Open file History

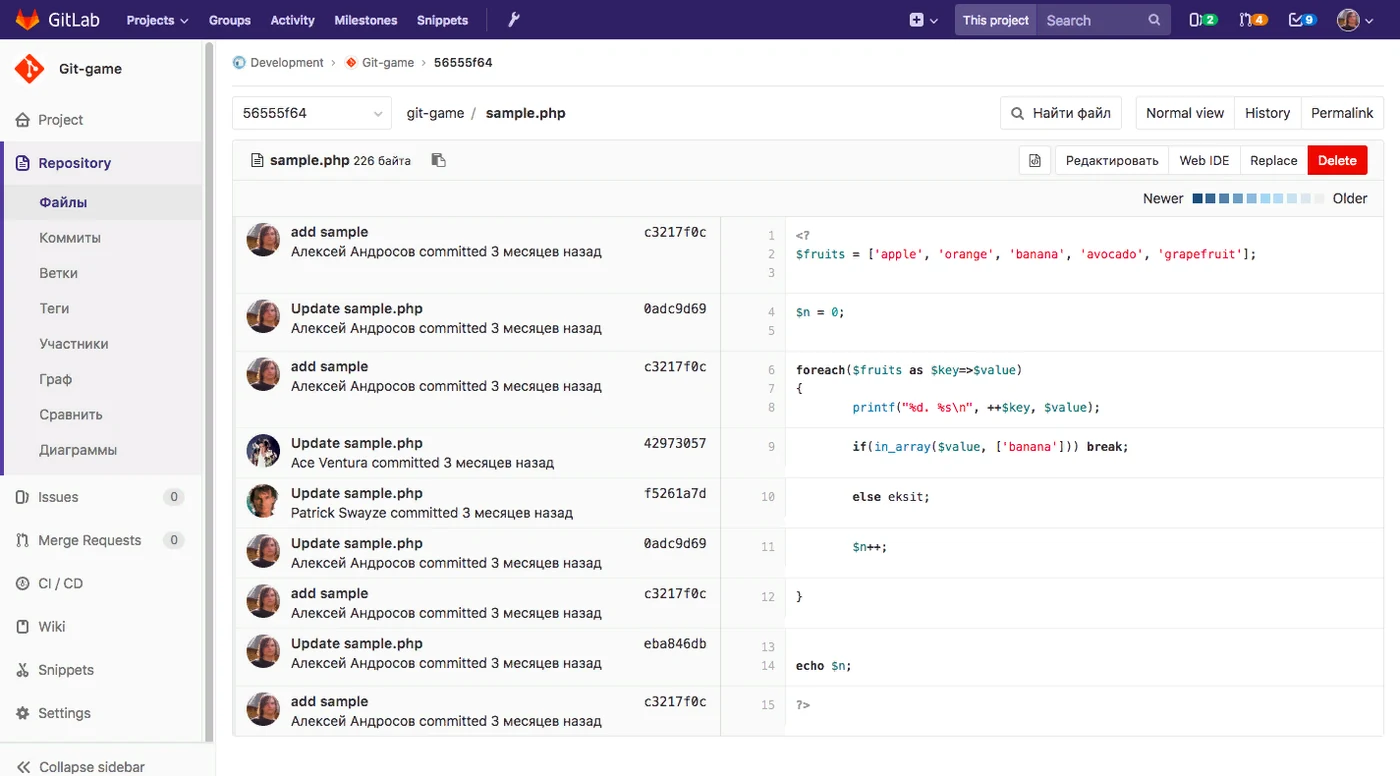[x=1267, y=113]
